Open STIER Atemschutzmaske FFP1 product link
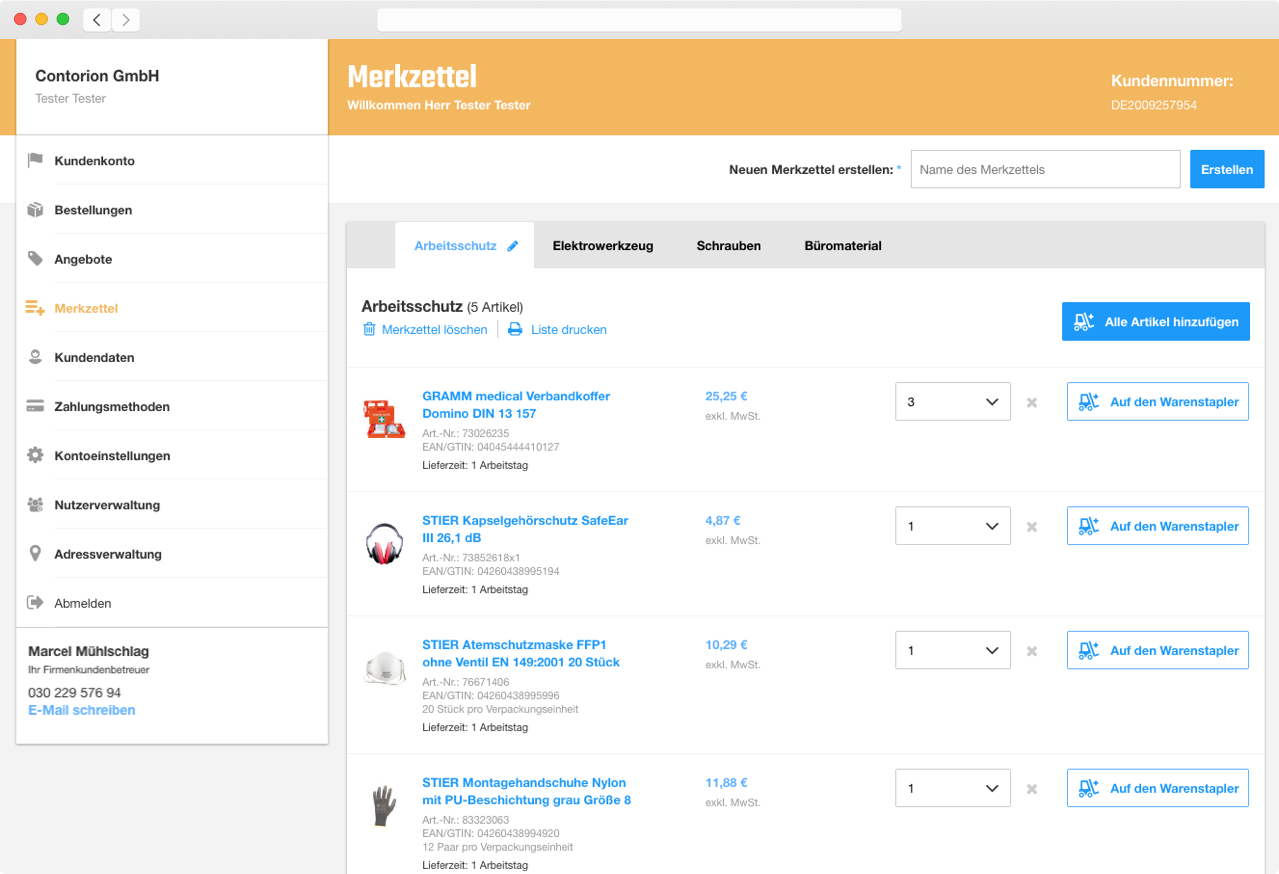1279x874 pixels. coord(521,653)
